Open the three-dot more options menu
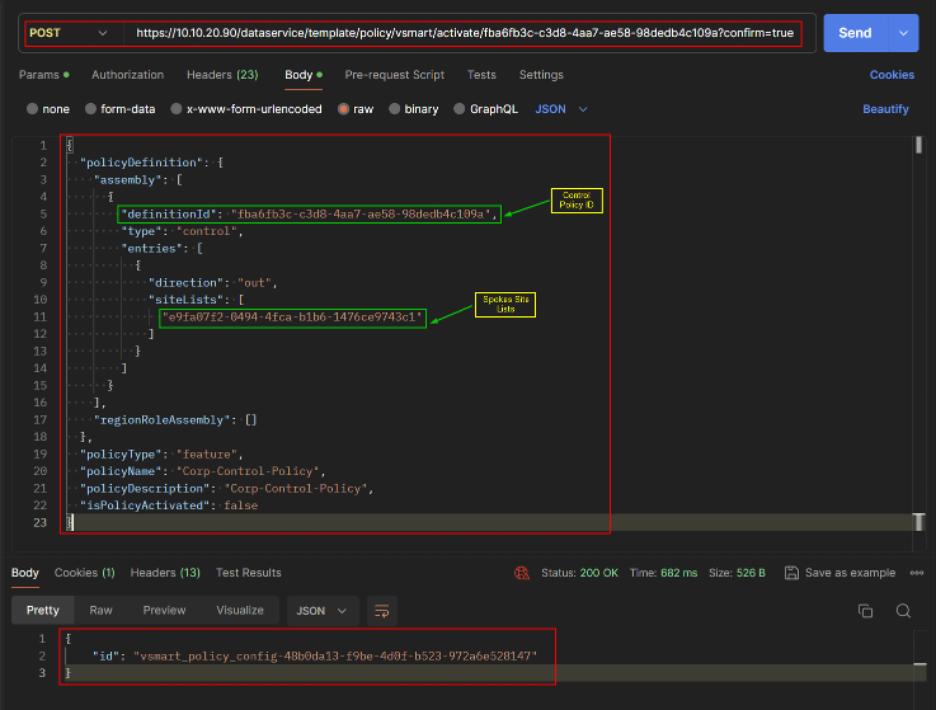Screen dimensions: 936x710 coord(916,573)
